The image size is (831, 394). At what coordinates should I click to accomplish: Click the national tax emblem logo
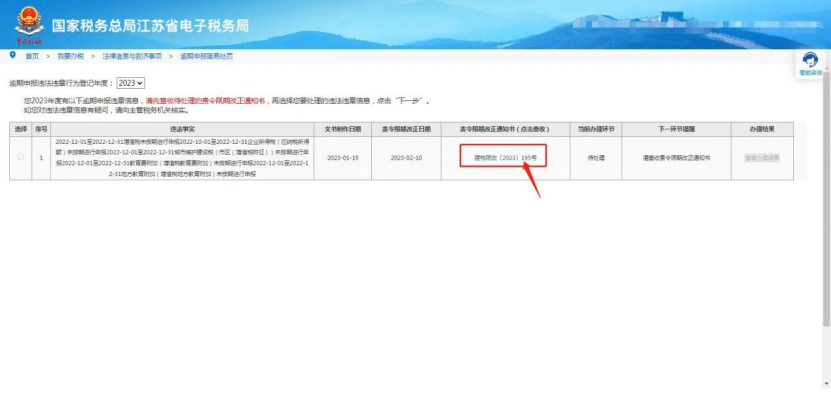[29, 25]
